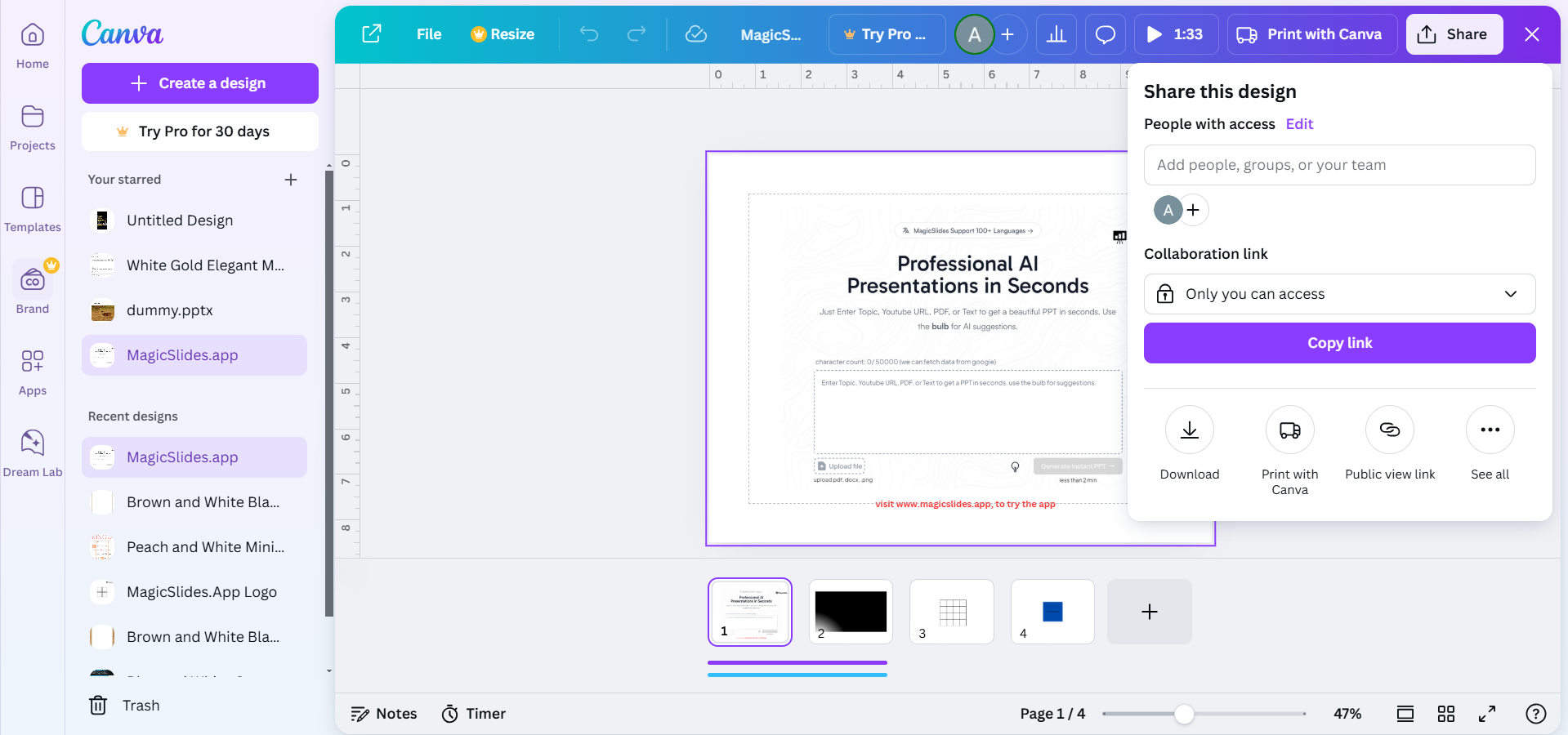Open the analytics bar chart icon
The image size is (1568, 735).
pos(1057,34)
